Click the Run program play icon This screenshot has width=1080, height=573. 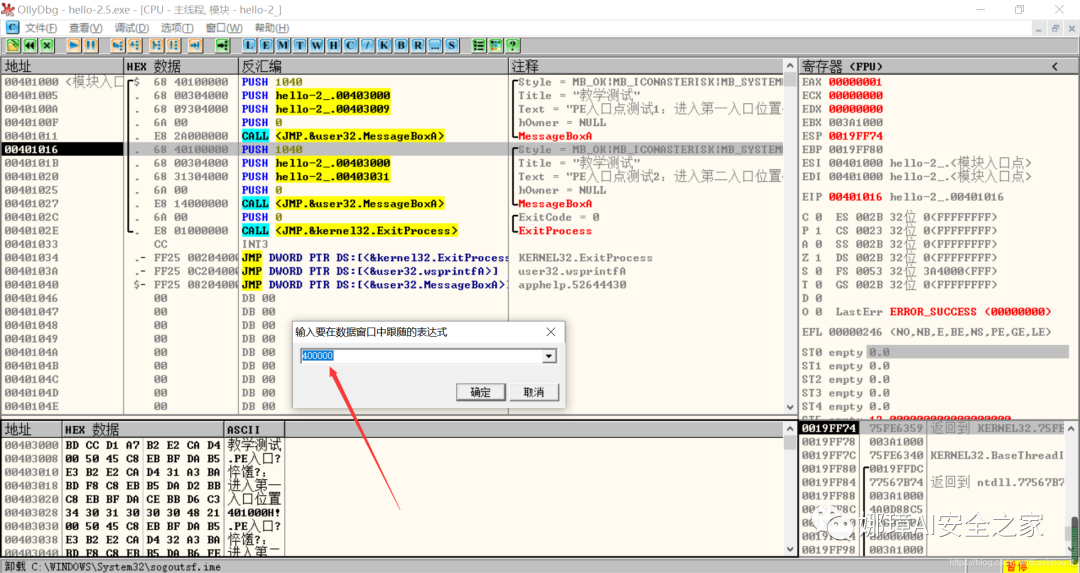tap(74, 45)
